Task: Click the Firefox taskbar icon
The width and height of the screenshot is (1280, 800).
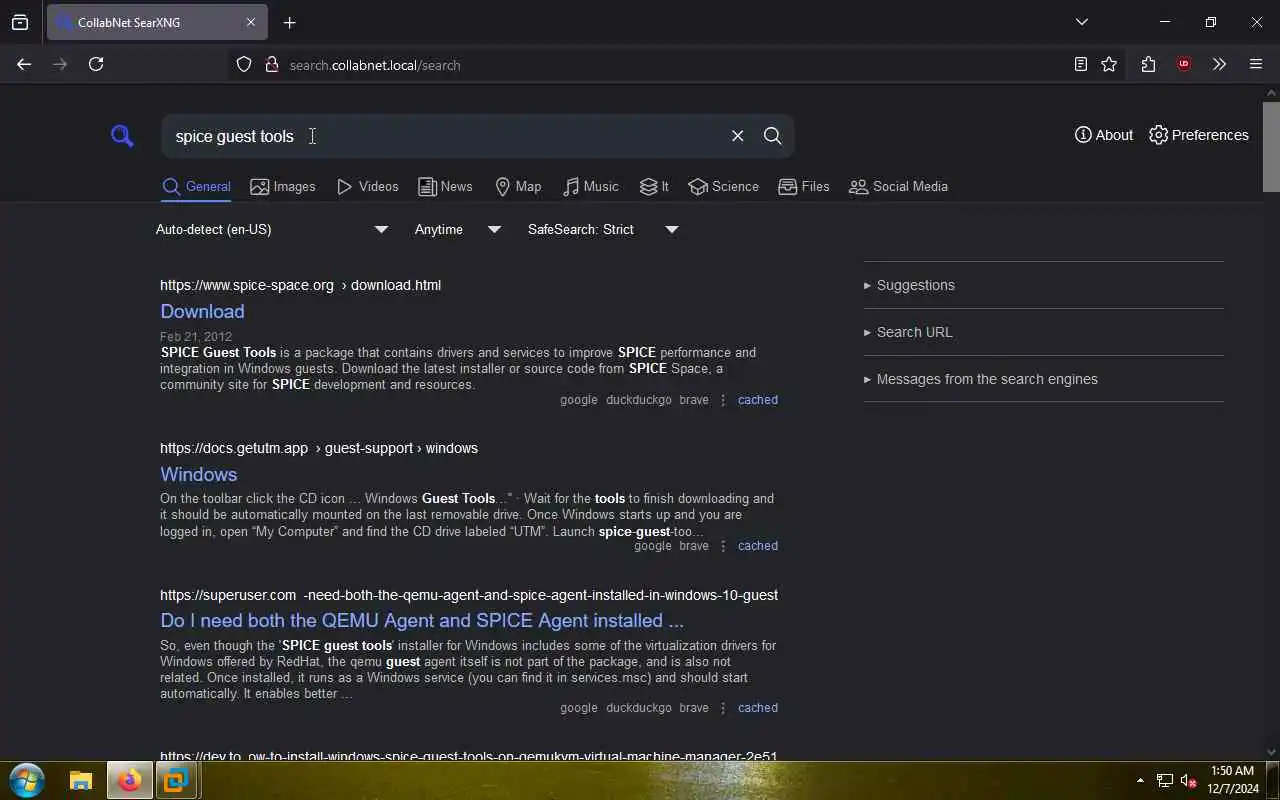Action: (x=129, y=780)
